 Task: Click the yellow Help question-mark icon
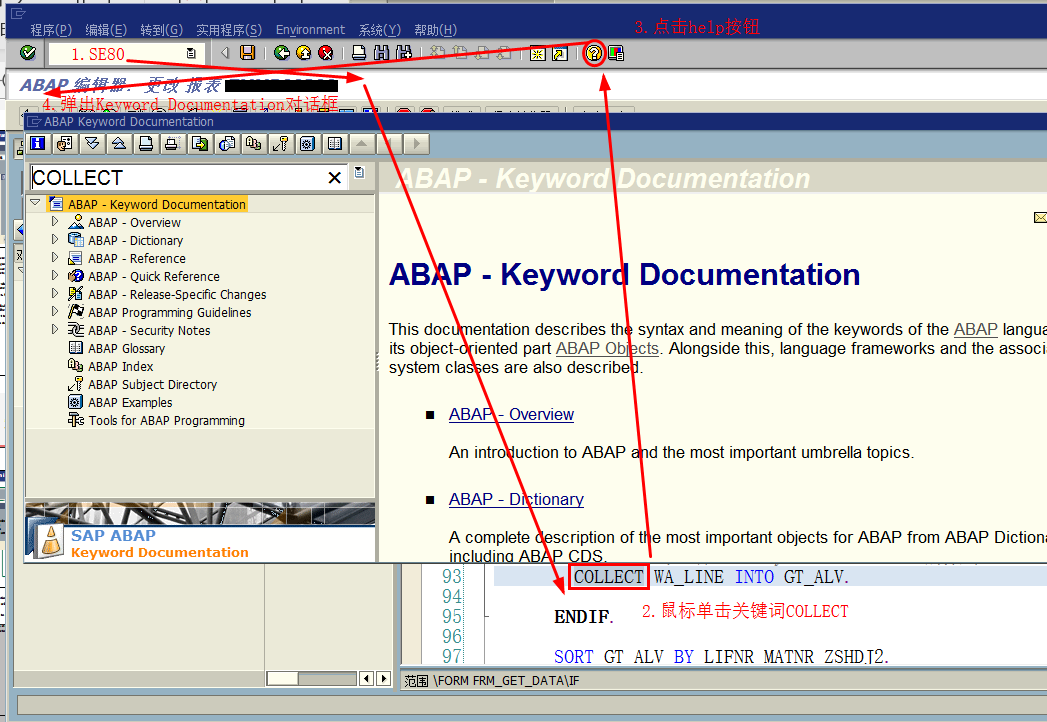[594, 53]
